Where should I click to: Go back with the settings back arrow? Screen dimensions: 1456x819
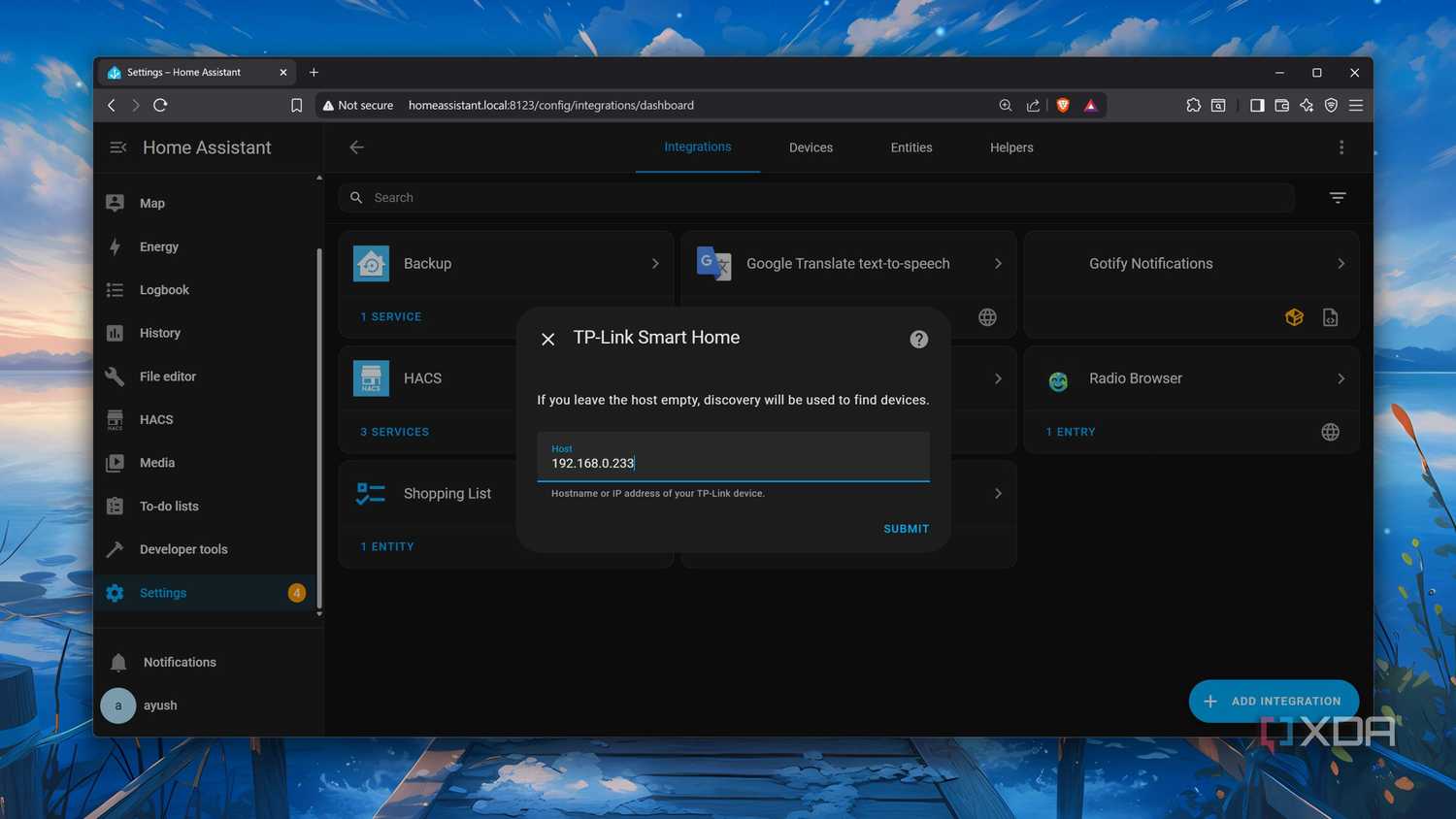pyautogui.click(x=356, y=147)
